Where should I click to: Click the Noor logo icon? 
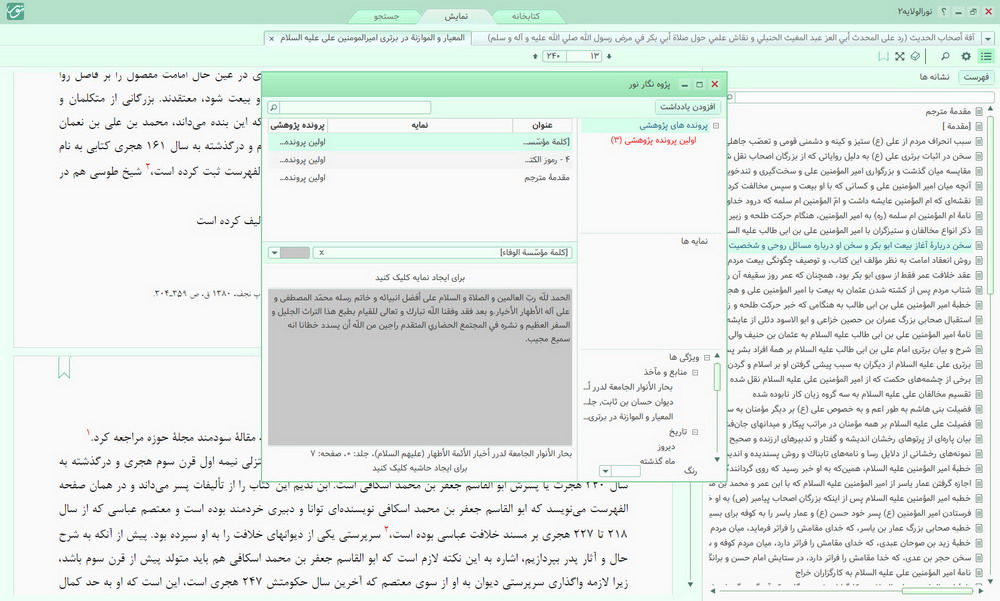(15, 12)
